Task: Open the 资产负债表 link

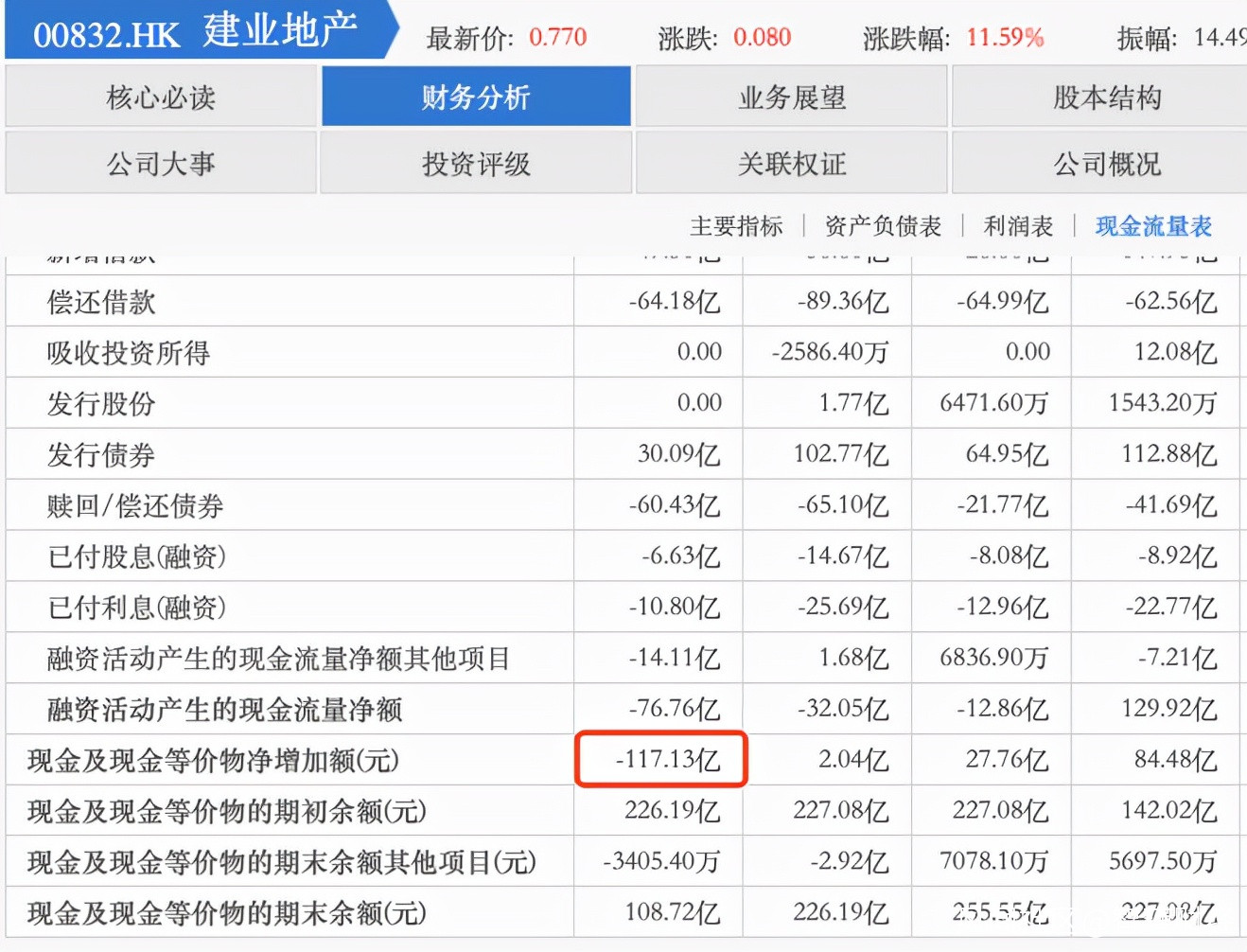Action: [883, 226]
